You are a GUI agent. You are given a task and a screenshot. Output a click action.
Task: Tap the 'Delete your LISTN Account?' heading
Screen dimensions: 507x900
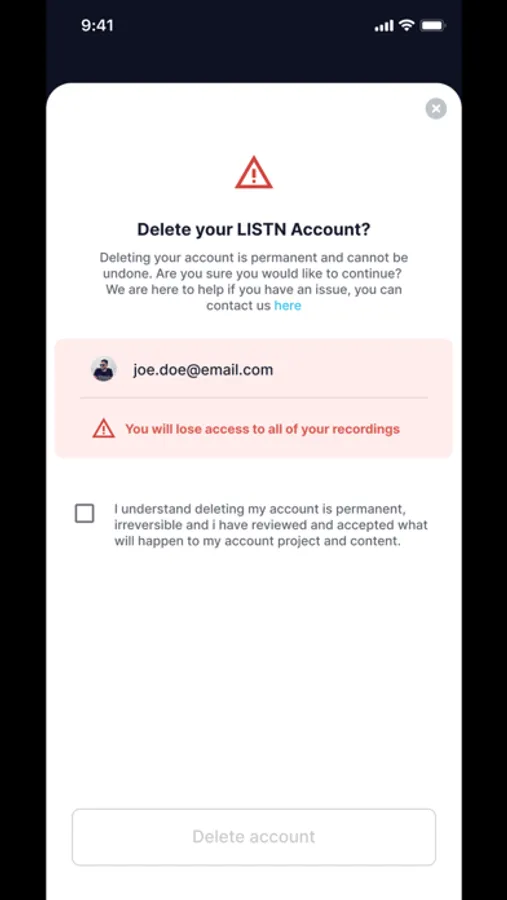coord(254,230)
